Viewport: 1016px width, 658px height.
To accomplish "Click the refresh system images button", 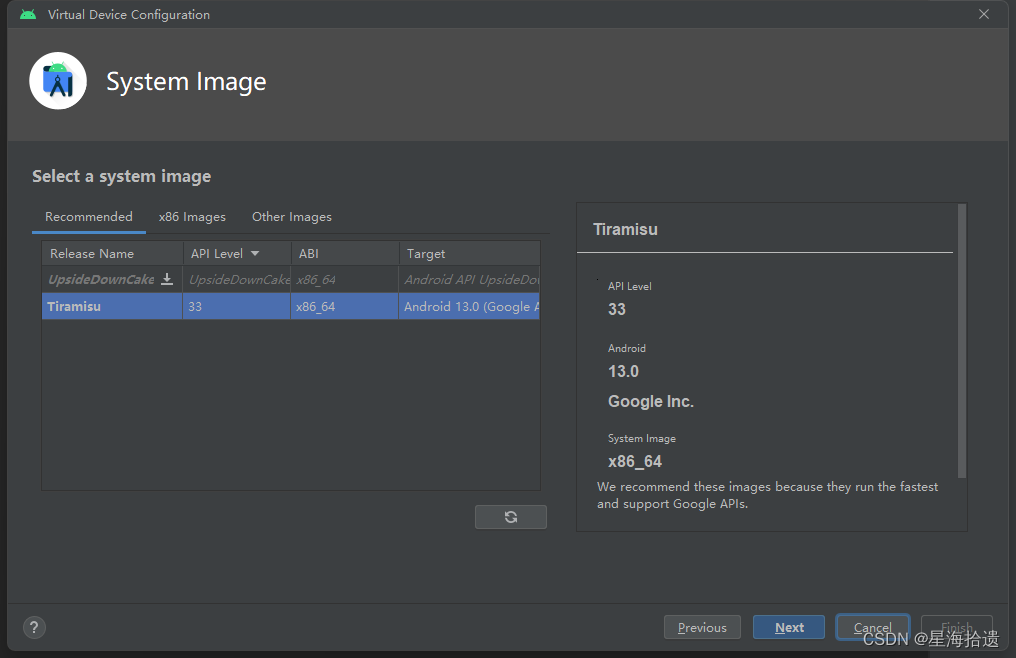I will click(511, 517).
